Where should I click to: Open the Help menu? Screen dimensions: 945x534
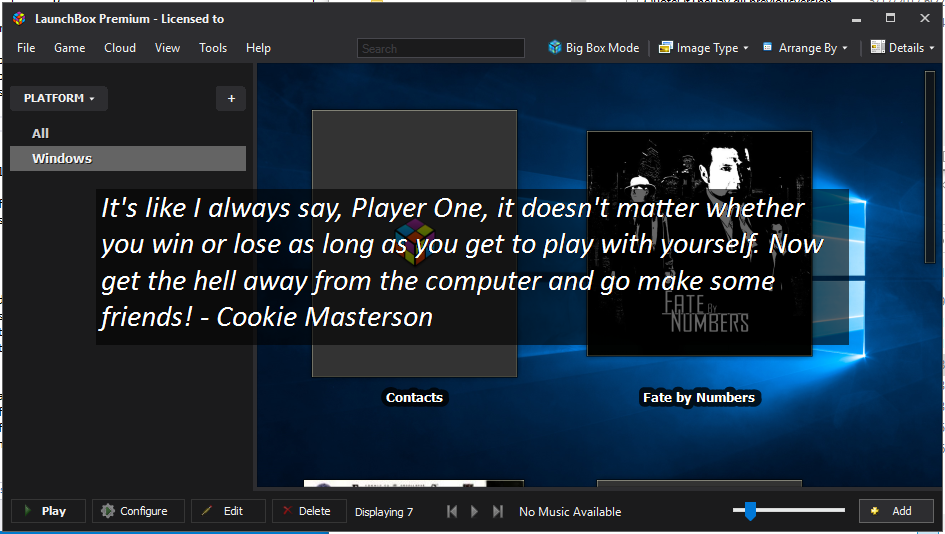click(258, 48)
